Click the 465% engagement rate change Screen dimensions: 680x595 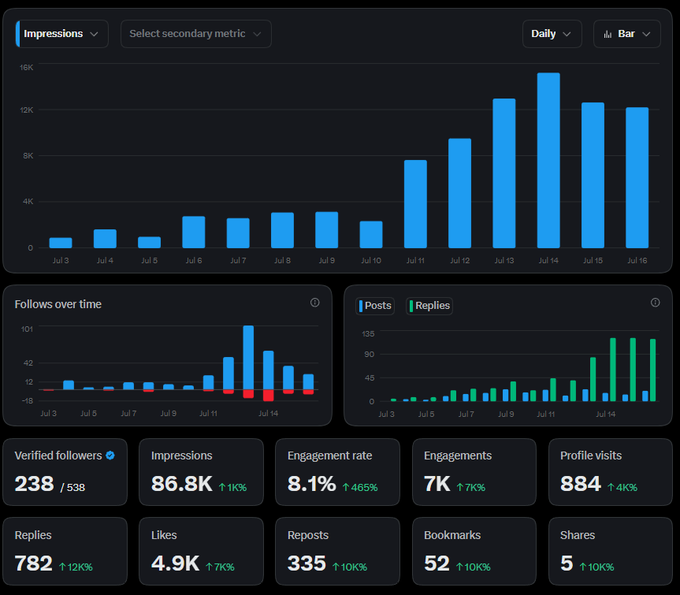(360, 487)
